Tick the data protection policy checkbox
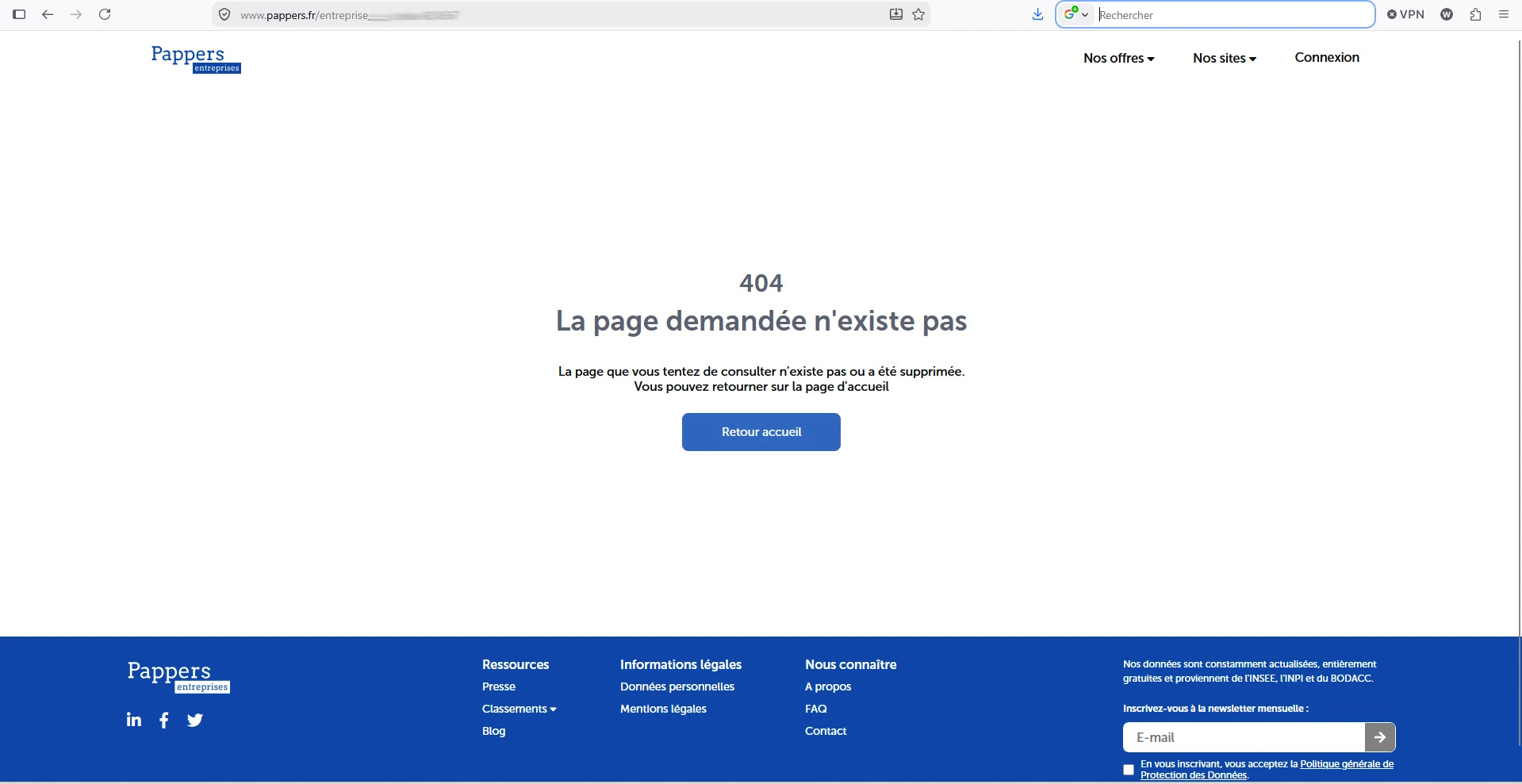The image size is (1522, 784). [1129, 770]
